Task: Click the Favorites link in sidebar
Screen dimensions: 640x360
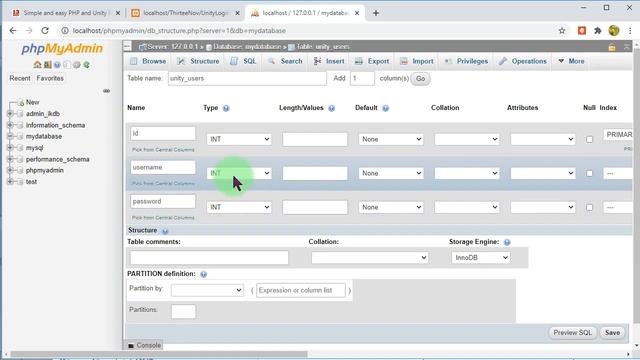Action: pyautogui.click(x=50, y=78)
